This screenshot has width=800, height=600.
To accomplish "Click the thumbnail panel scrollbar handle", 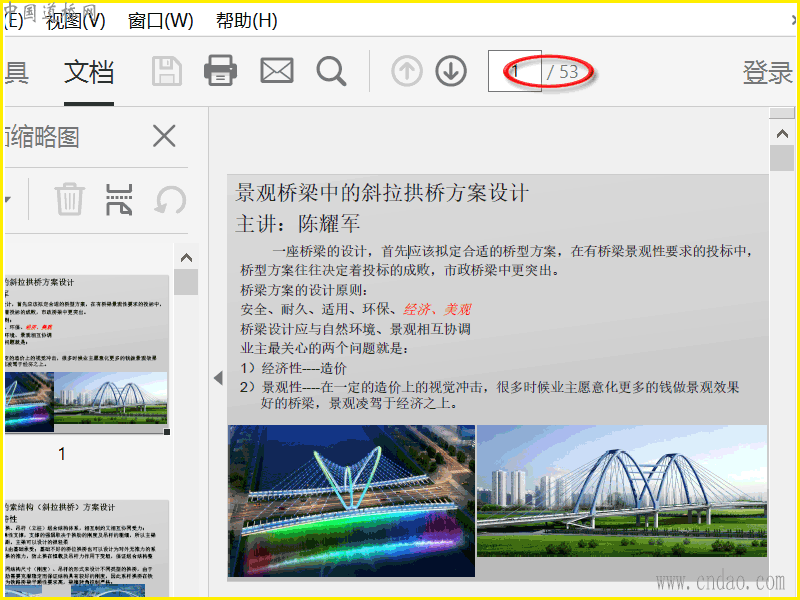I will point(186,282).
